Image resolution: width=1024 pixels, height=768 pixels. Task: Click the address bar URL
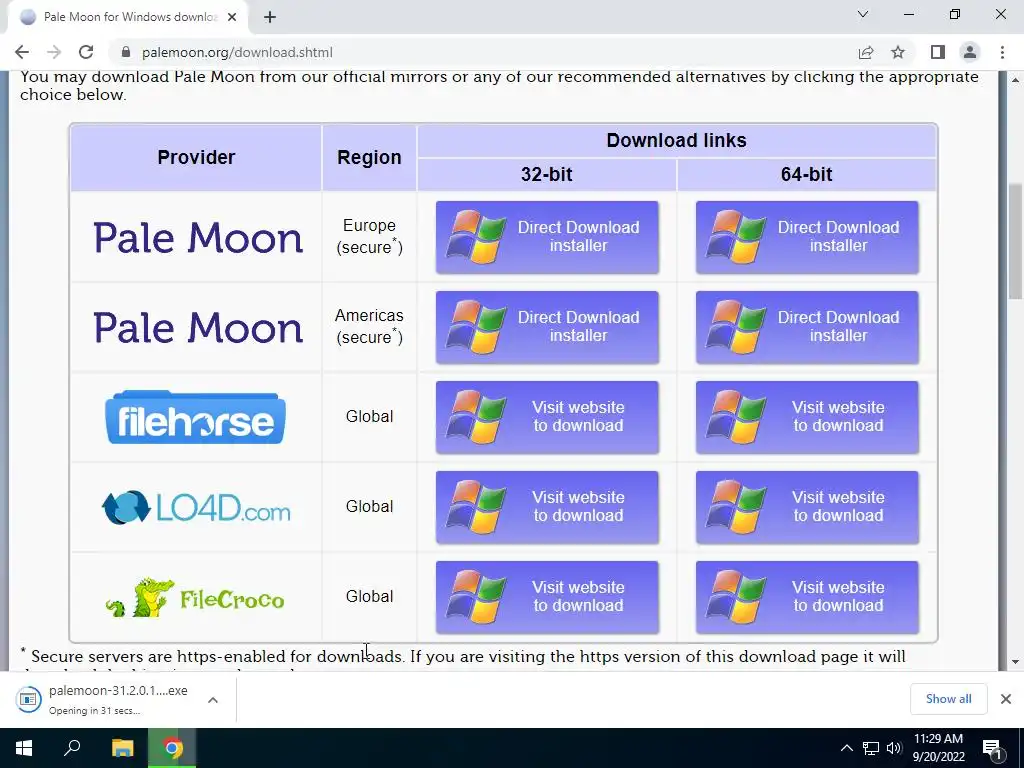click(x=237, y=52)
